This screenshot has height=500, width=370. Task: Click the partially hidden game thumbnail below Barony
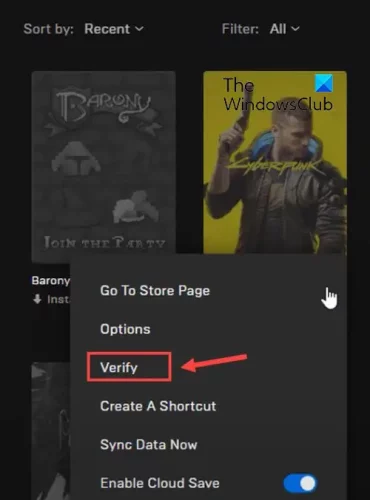point(51,431)
